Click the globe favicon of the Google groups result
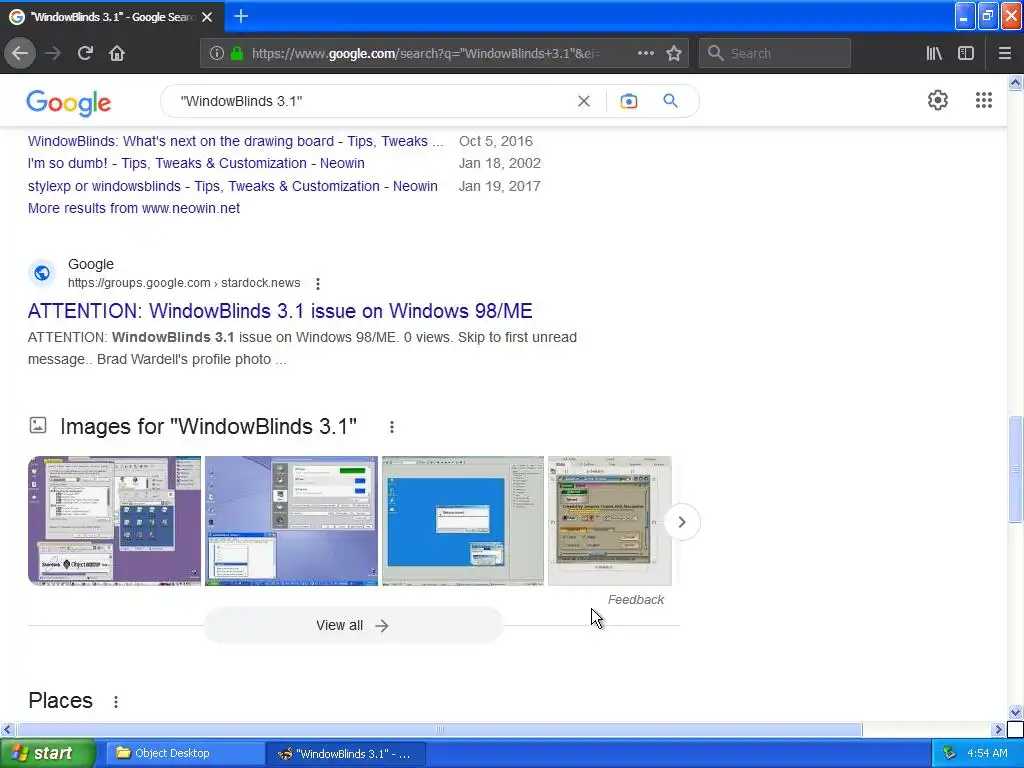This screenshot has width=1024, height=768. point(42,273)
